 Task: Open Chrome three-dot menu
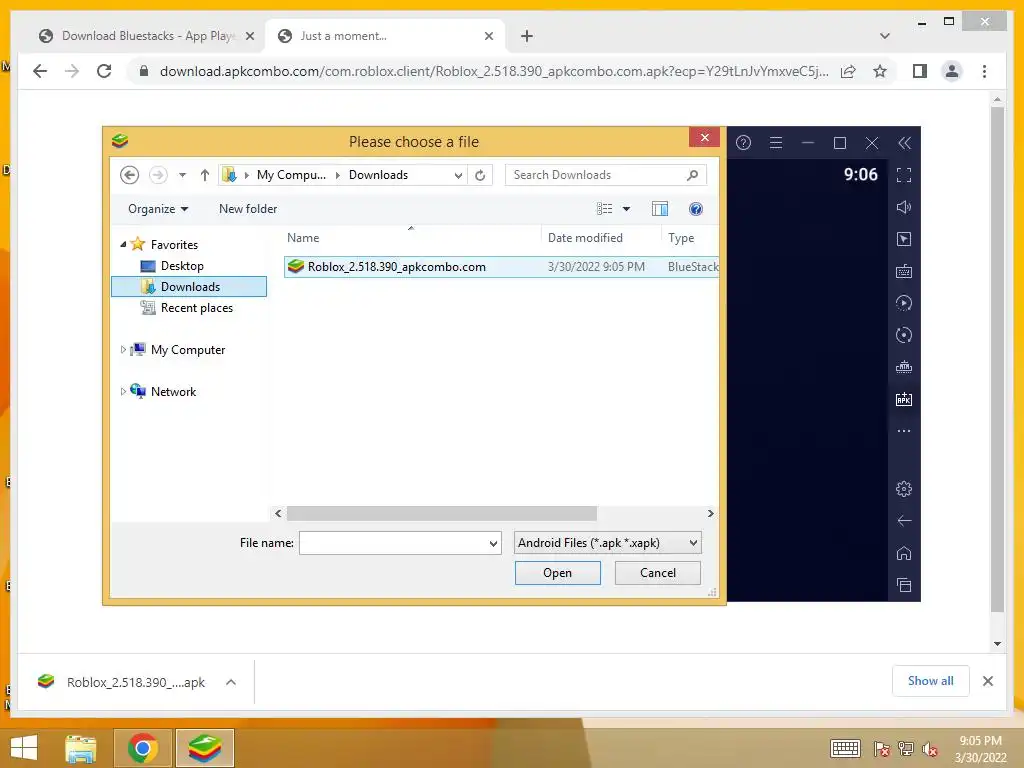point(984,71)
